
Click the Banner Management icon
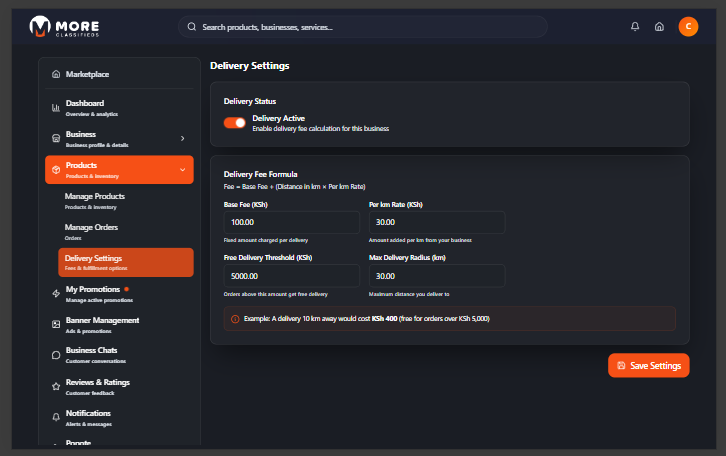coord(56,324)
